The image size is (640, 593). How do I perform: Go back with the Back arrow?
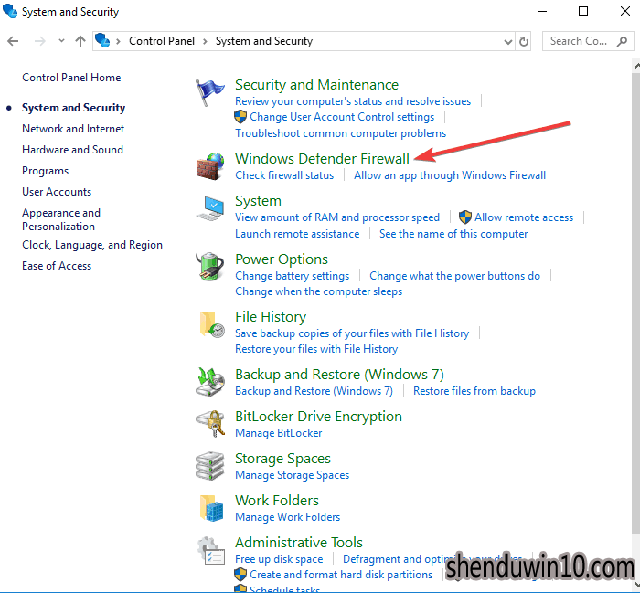[13, 41]
